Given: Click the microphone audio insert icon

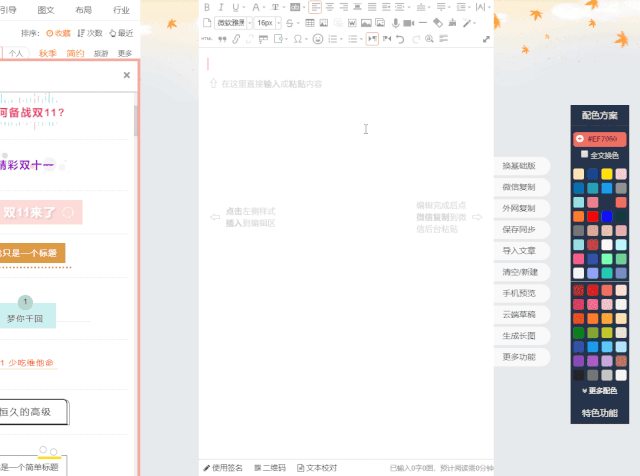Looking at the screenshot, I should pos(395,22).
